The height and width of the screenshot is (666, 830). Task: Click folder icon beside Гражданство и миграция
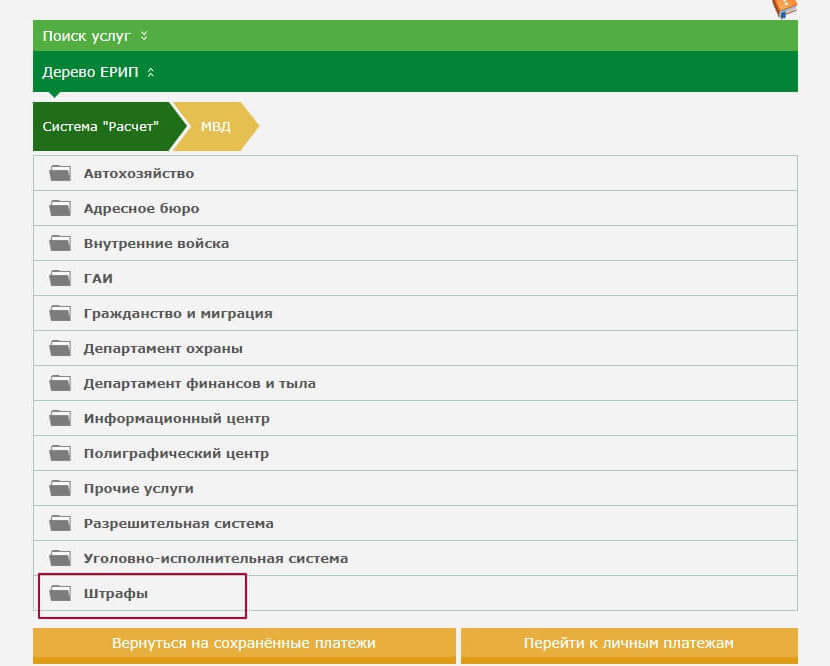61,314
